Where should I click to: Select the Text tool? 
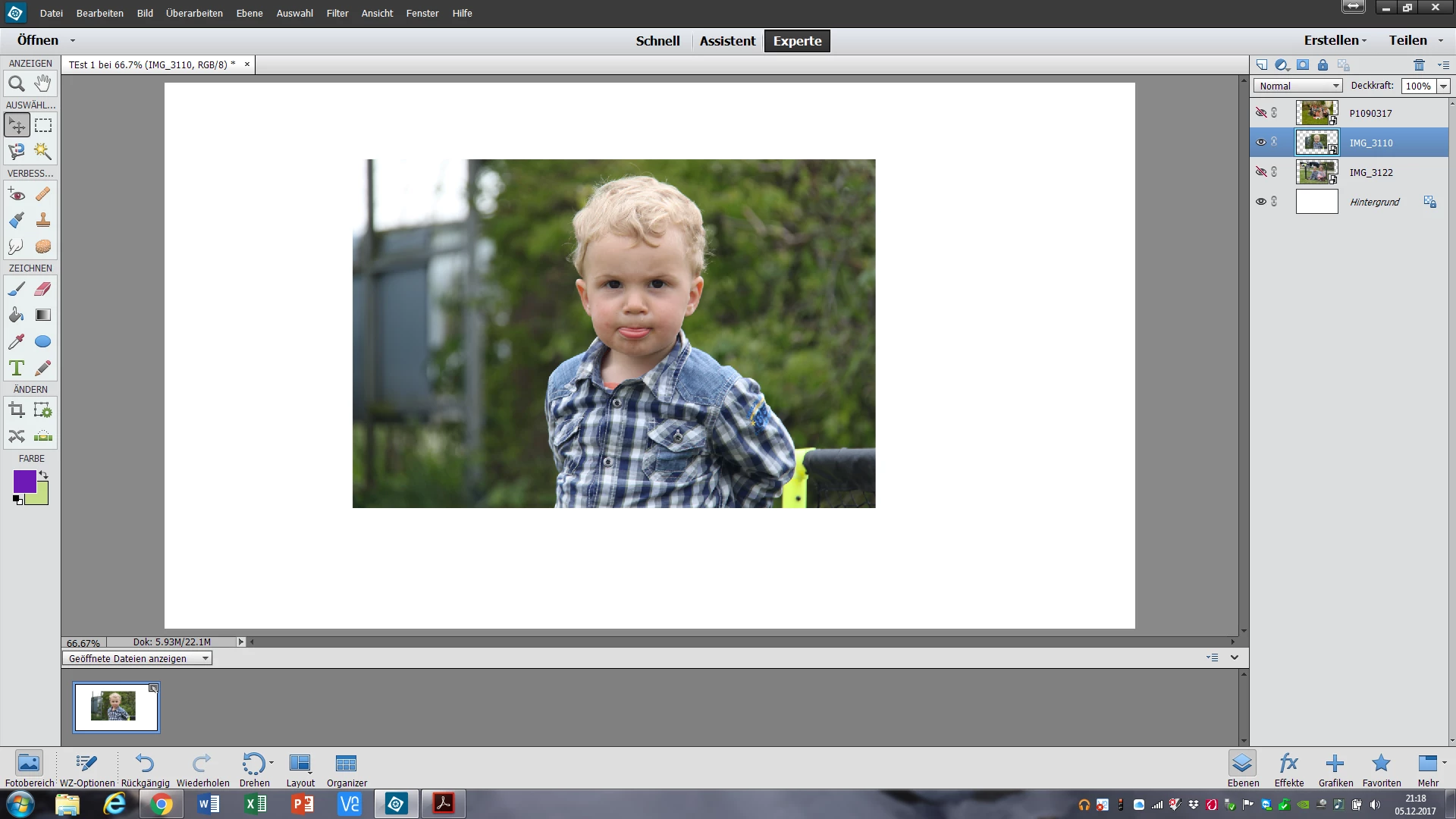pyautogui.click(x=17, y=369)
